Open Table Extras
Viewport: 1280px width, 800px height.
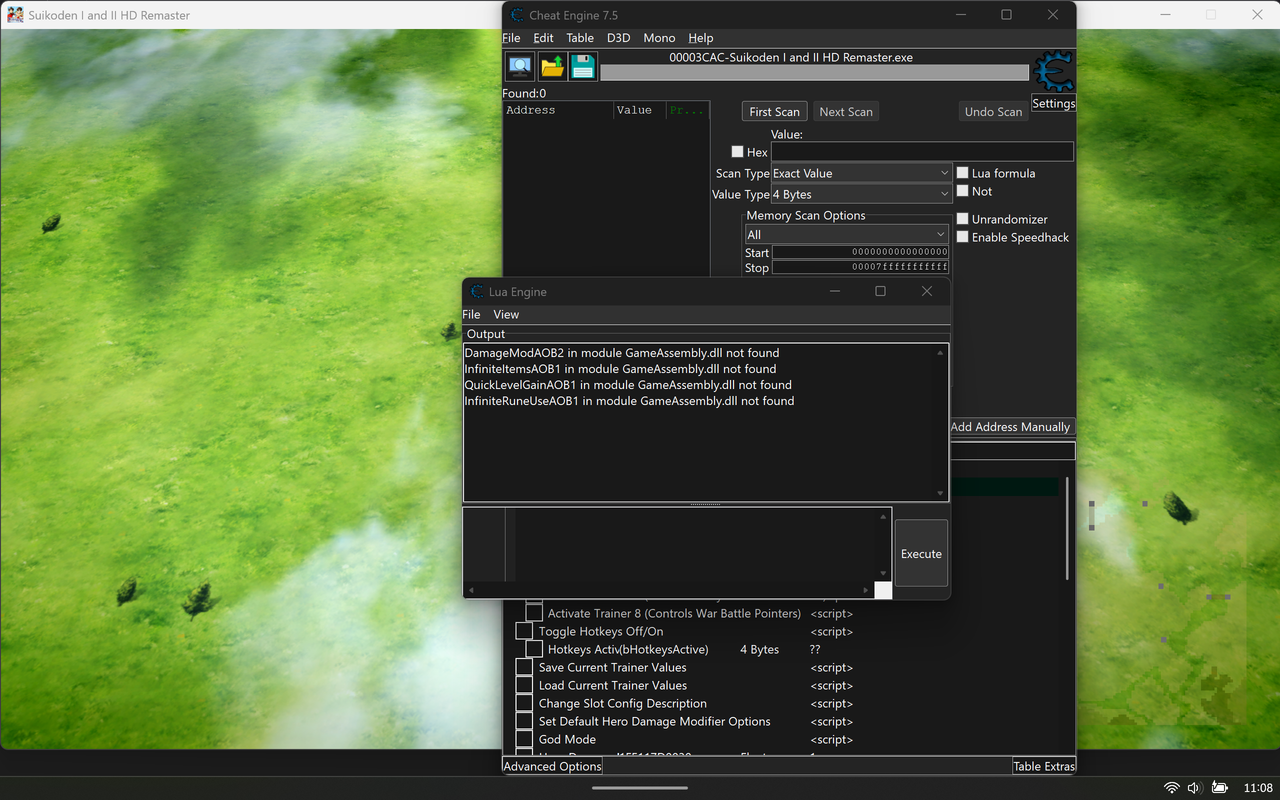click(1044, 766)
